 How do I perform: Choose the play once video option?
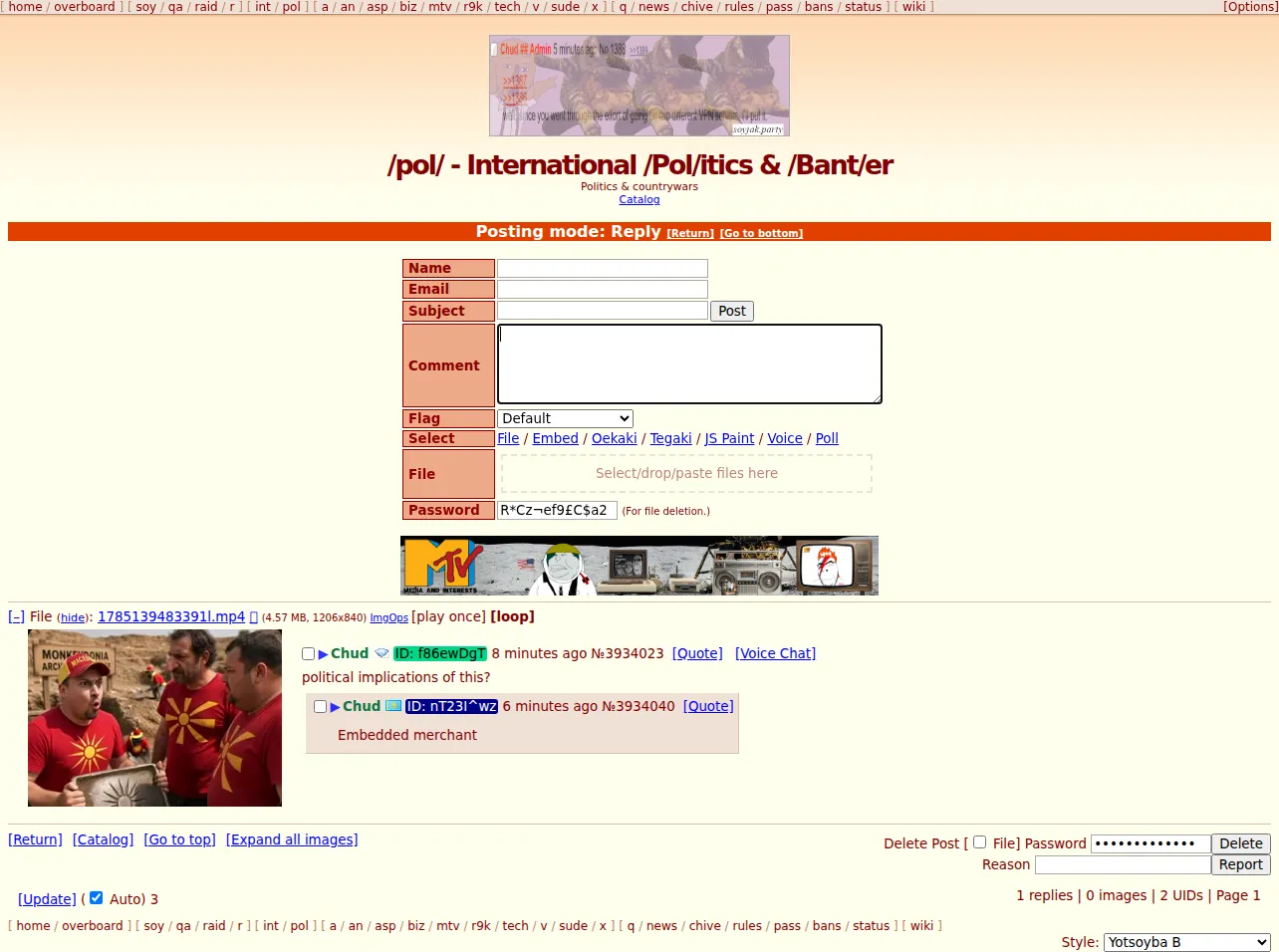coord(449,617)
